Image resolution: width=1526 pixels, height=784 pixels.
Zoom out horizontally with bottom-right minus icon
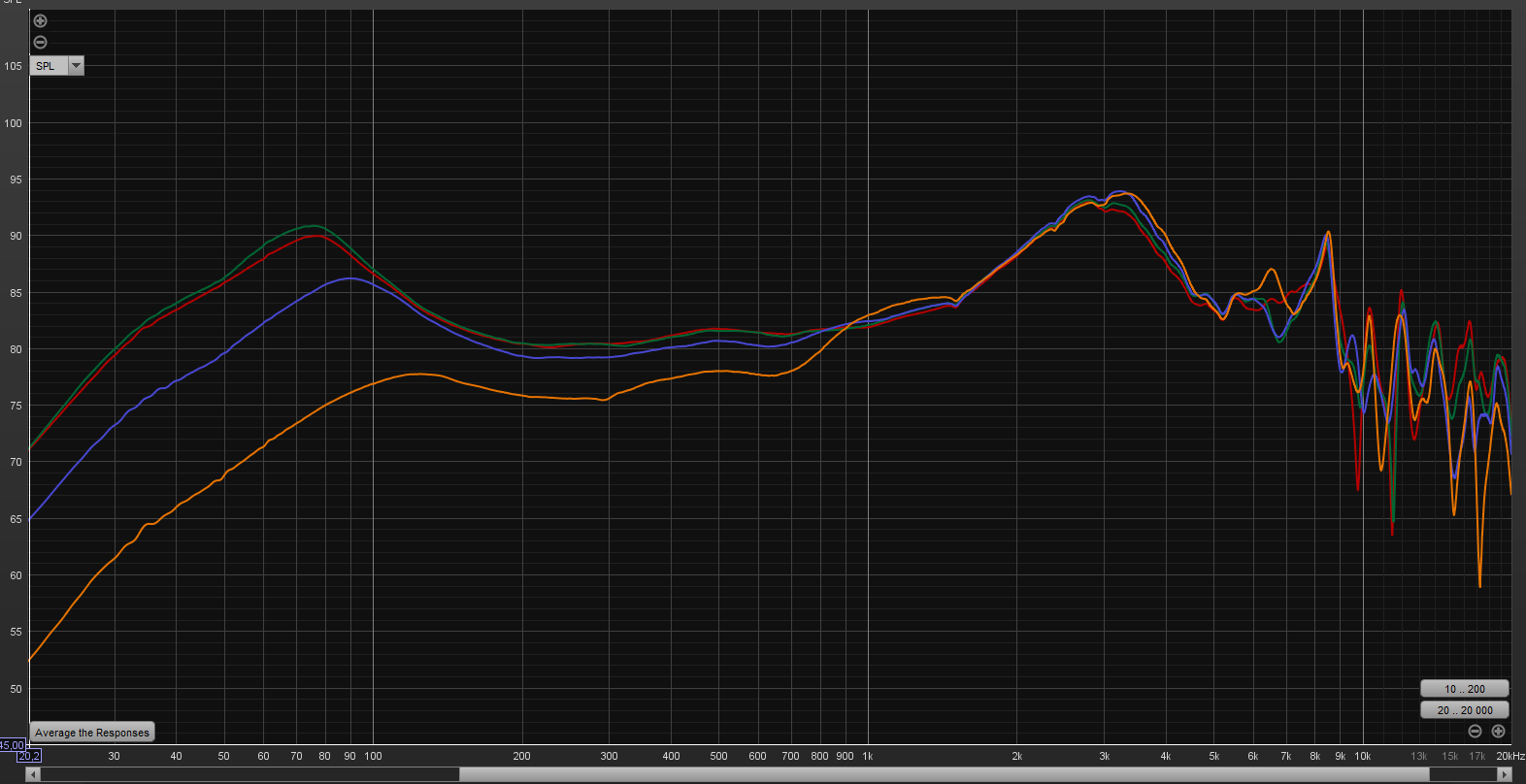(x=1475, y=731)
